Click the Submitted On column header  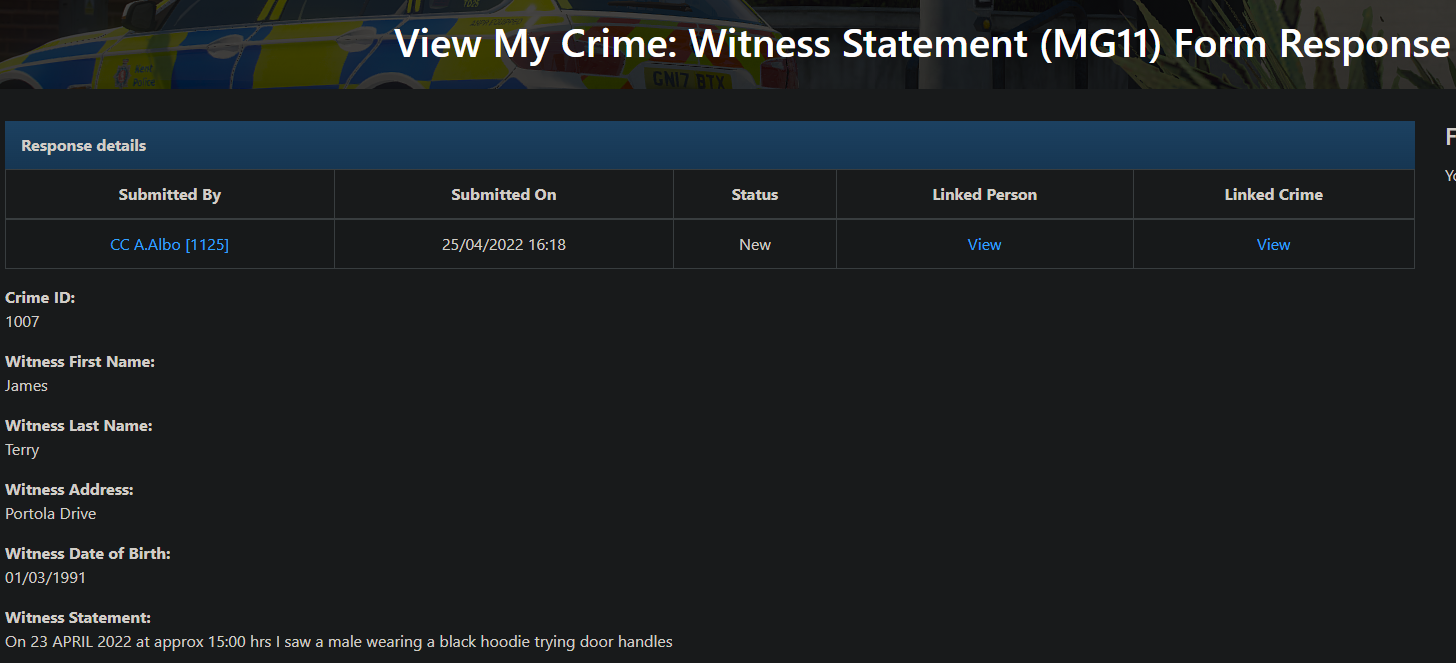tap(503, 195)
